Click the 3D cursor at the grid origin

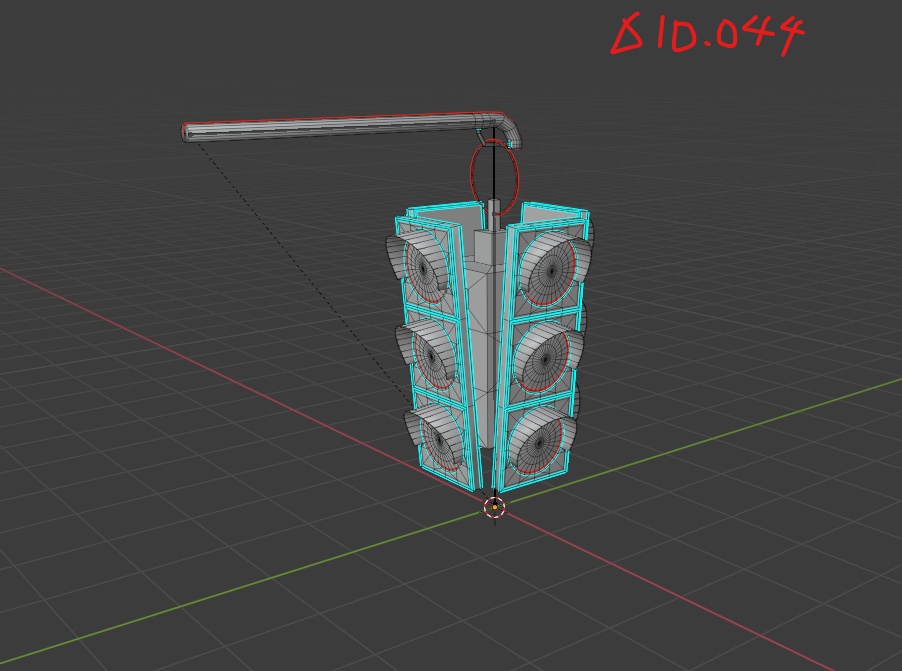(494, 508)
